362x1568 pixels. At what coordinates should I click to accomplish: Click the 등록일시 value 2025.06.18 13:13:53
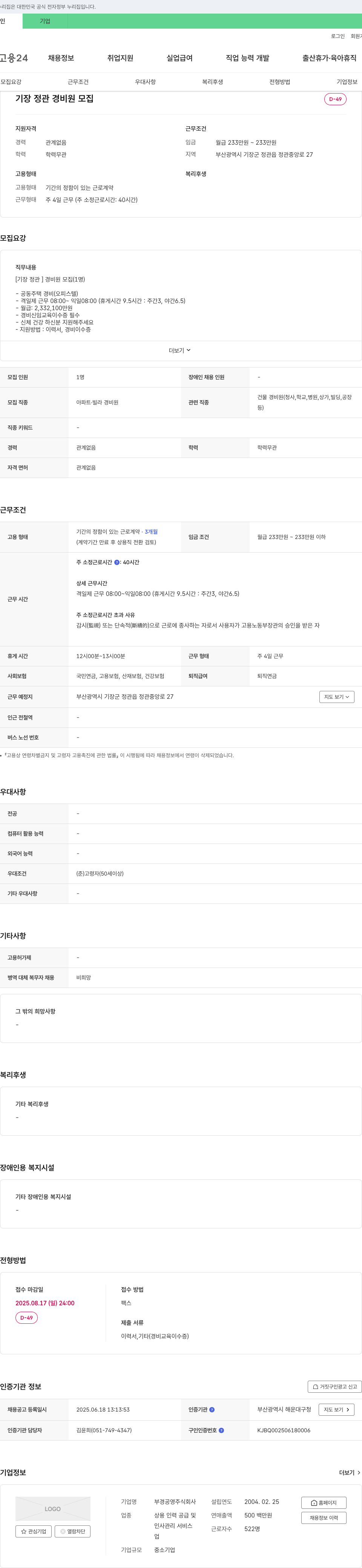[x=103, y=1410]
